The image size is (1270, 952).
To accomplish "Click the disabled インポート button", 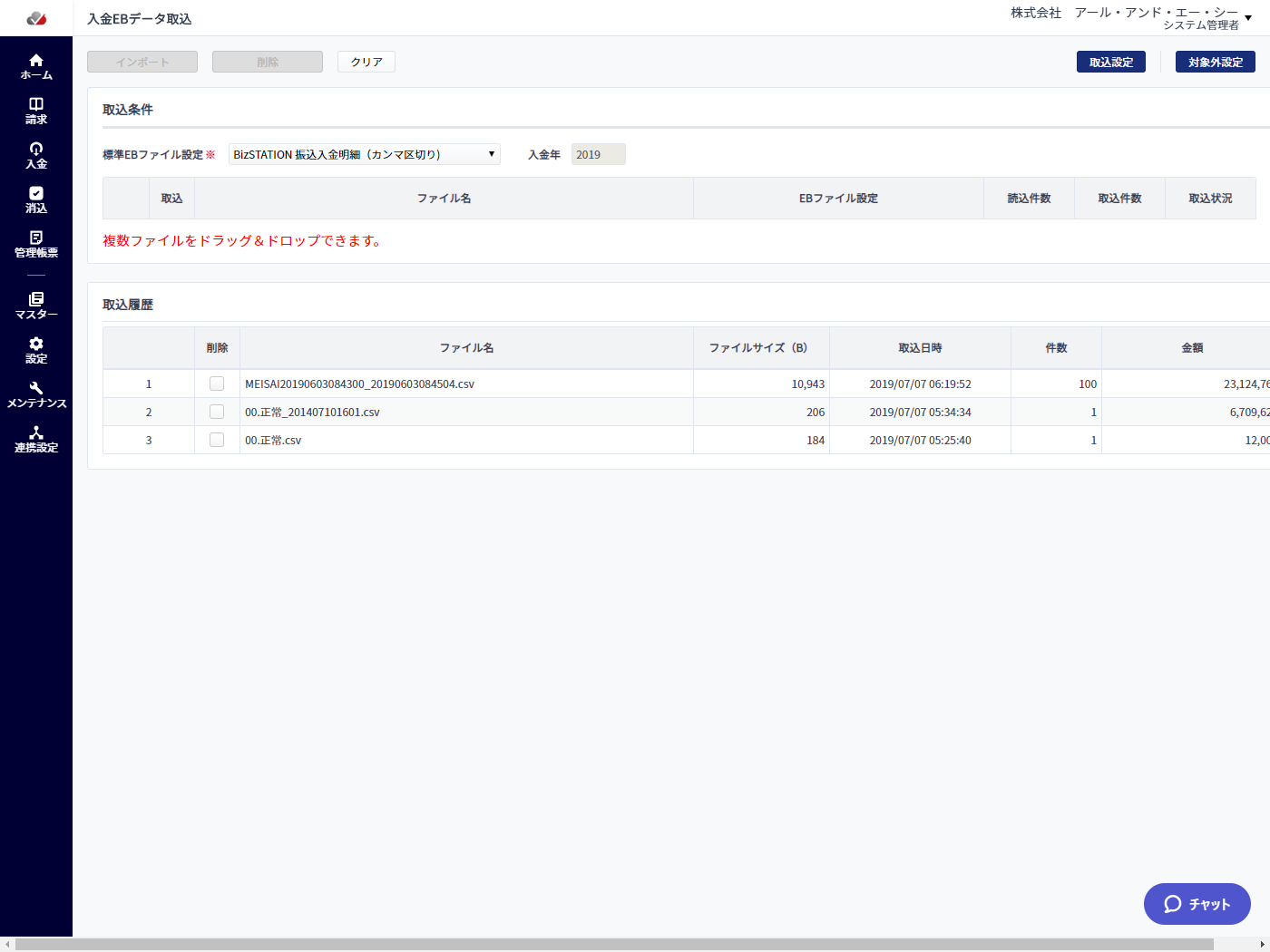I will click(x=142, y=62).
